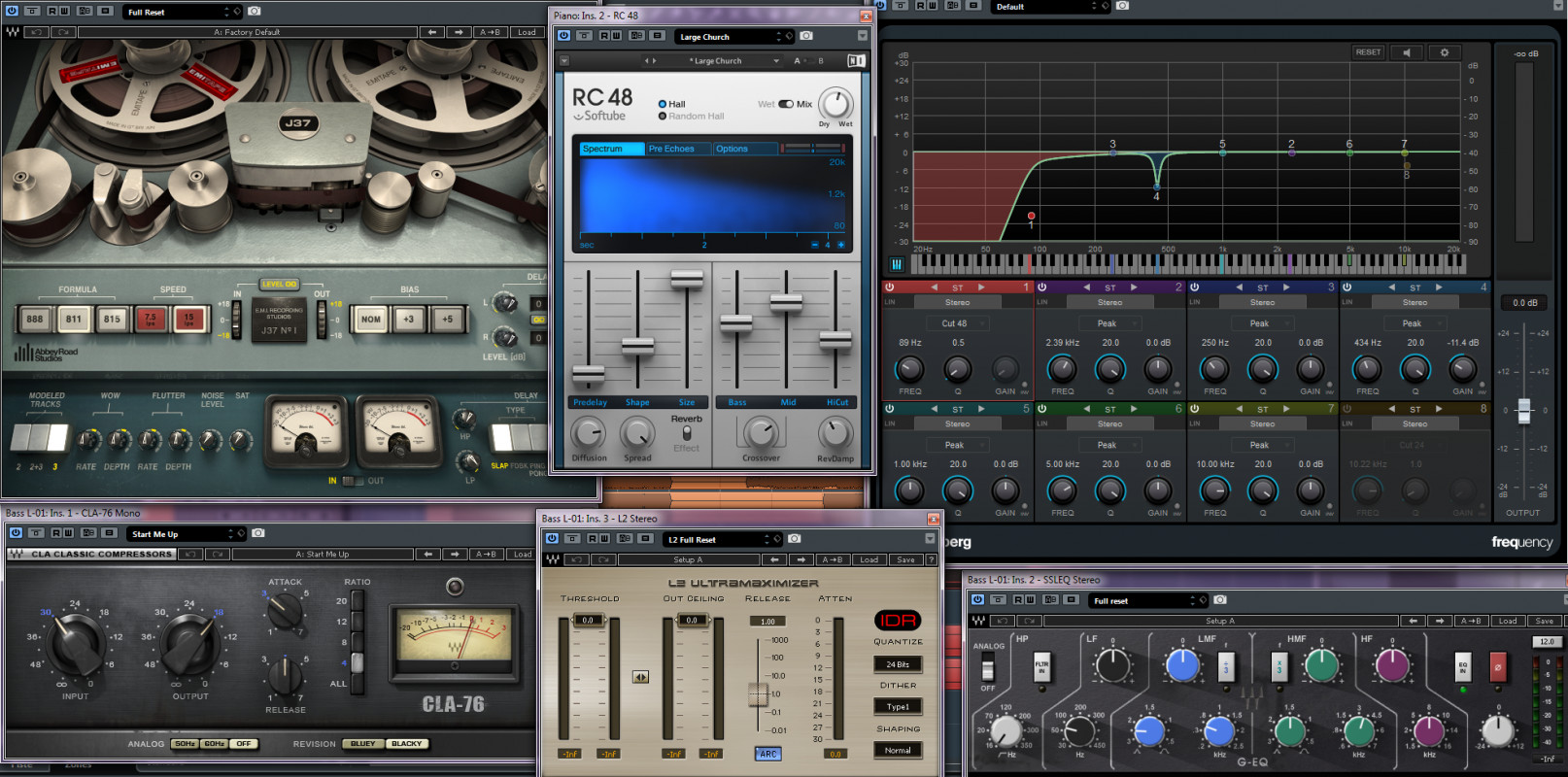
Task: Toggle band 5 power in Frequency EQ
Action: 889,409
